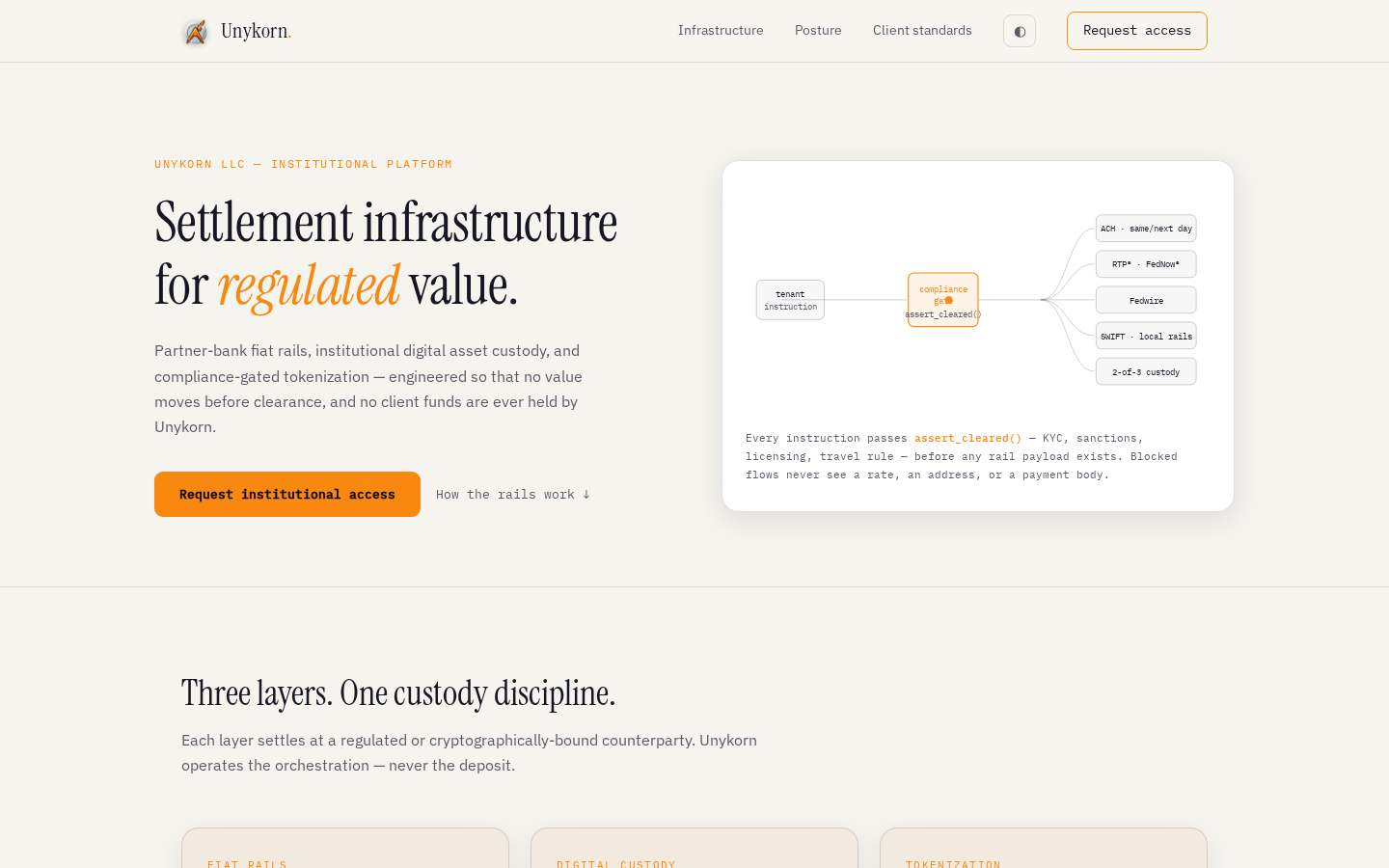The image size is (1389, 868).
Task: Select the compliance gate node
Action: (943, 300)
